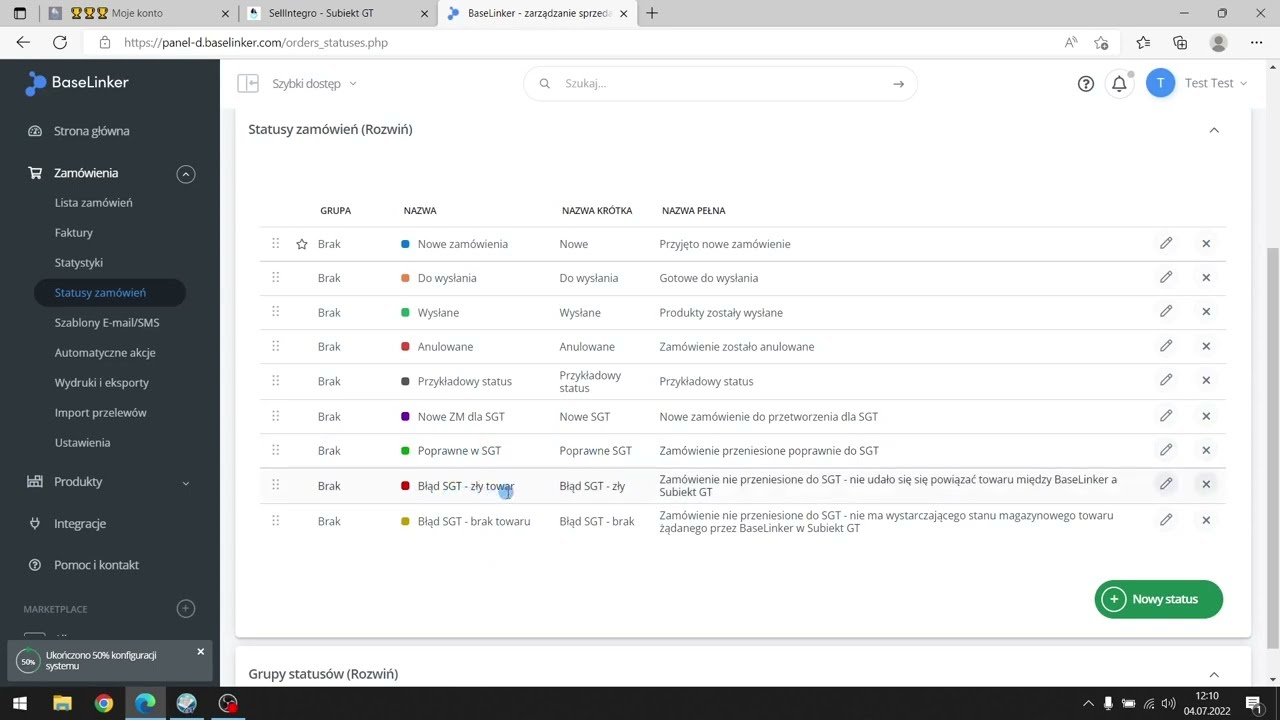
Task: Expand the Produkty sidebar section
Action: tap(186, 483)
